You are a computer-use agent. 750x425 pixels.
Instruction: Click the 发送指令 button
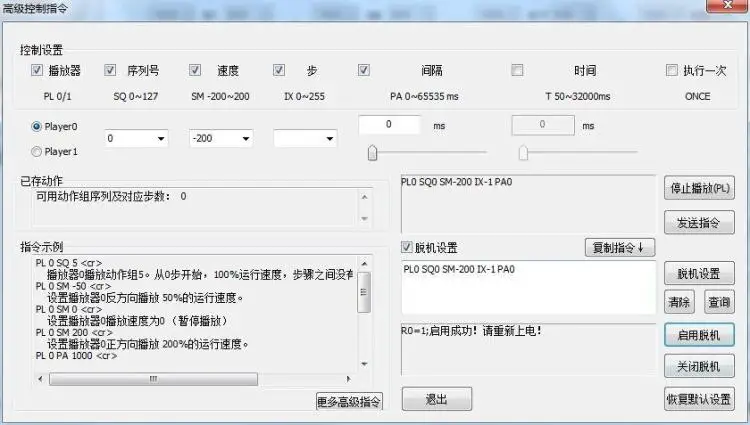pos(699,222)
